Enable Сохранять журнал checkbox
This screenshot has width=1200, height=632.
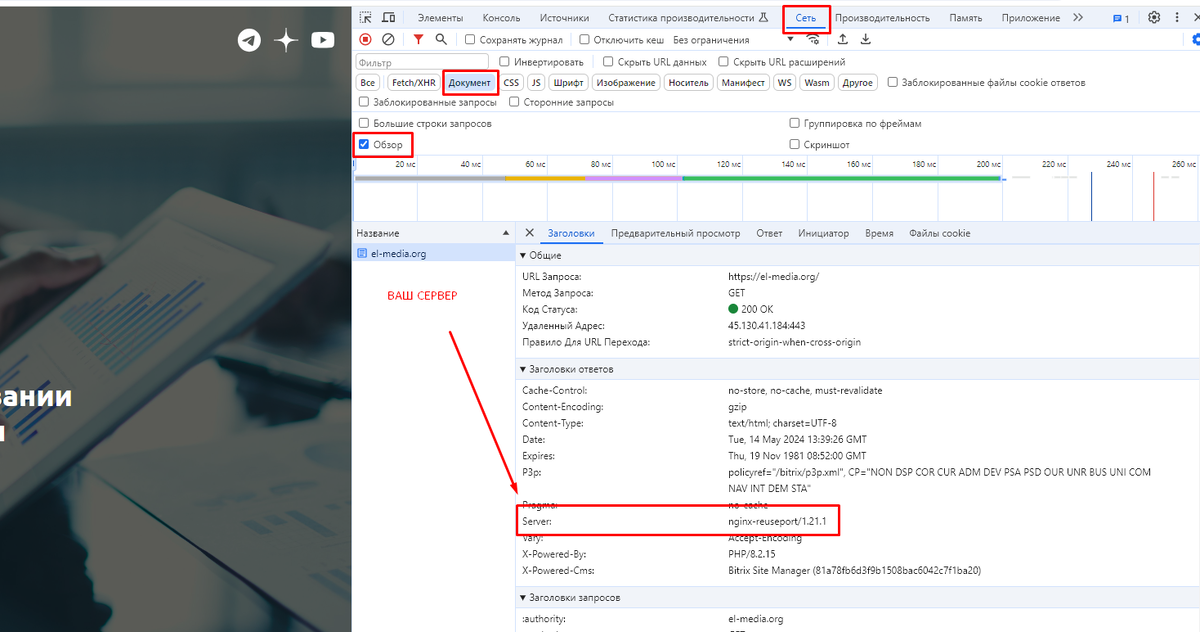(470, 40)
